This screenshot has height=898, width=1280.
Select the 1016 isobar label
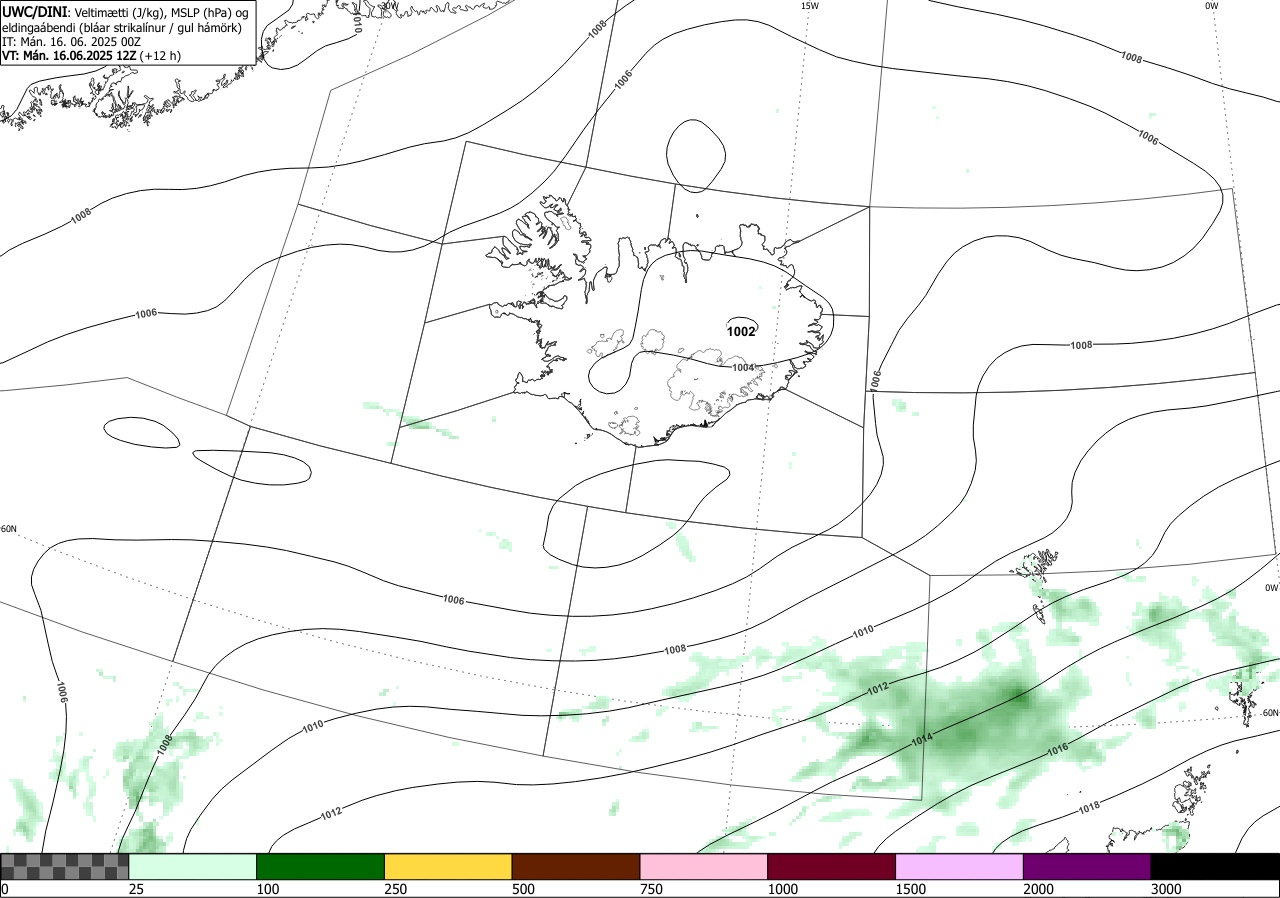[1057, 749]
